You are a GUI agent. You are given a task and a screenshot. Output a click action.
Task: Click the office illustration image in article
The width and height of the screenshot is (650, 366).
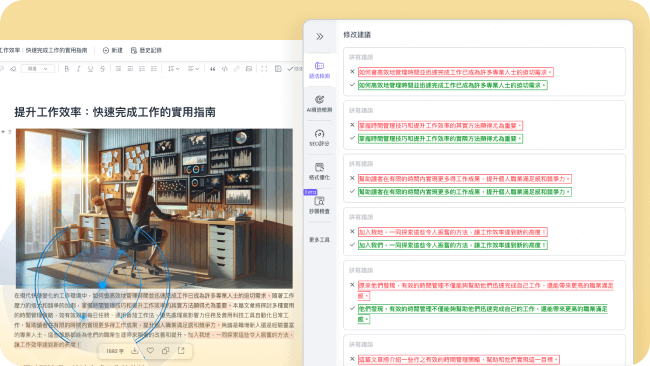154,208
